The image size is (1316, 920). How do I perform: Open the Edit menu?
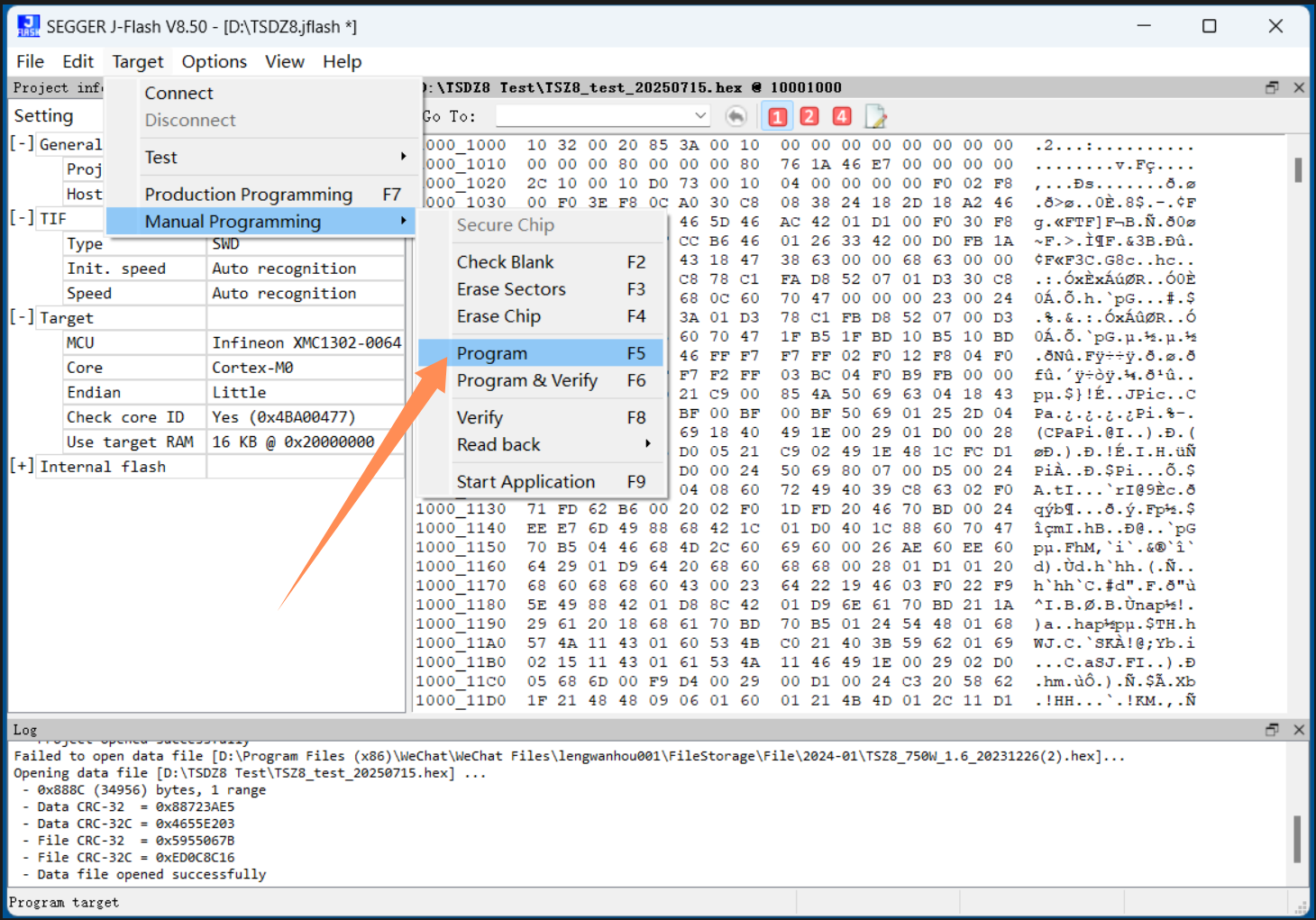coord(78,61)
